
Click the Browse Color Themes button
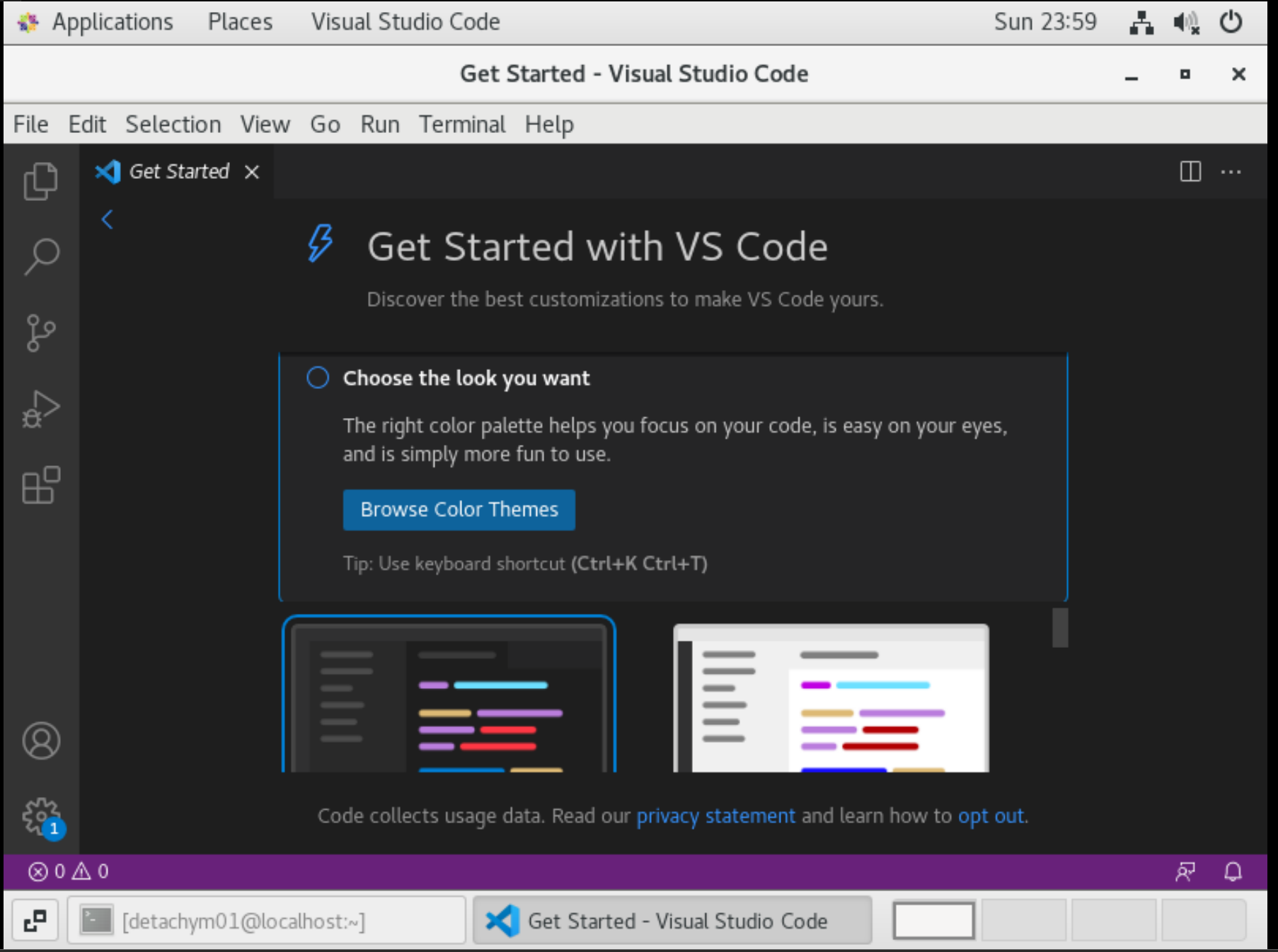tap(459, 510)
